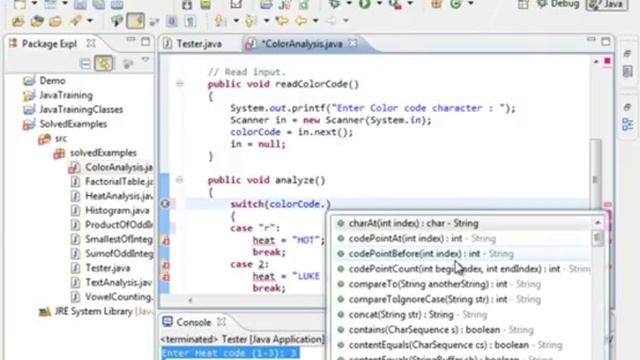Open the Next Annotation dropdown arrow
Screen dimensions: 640x360
coord(236,20)
